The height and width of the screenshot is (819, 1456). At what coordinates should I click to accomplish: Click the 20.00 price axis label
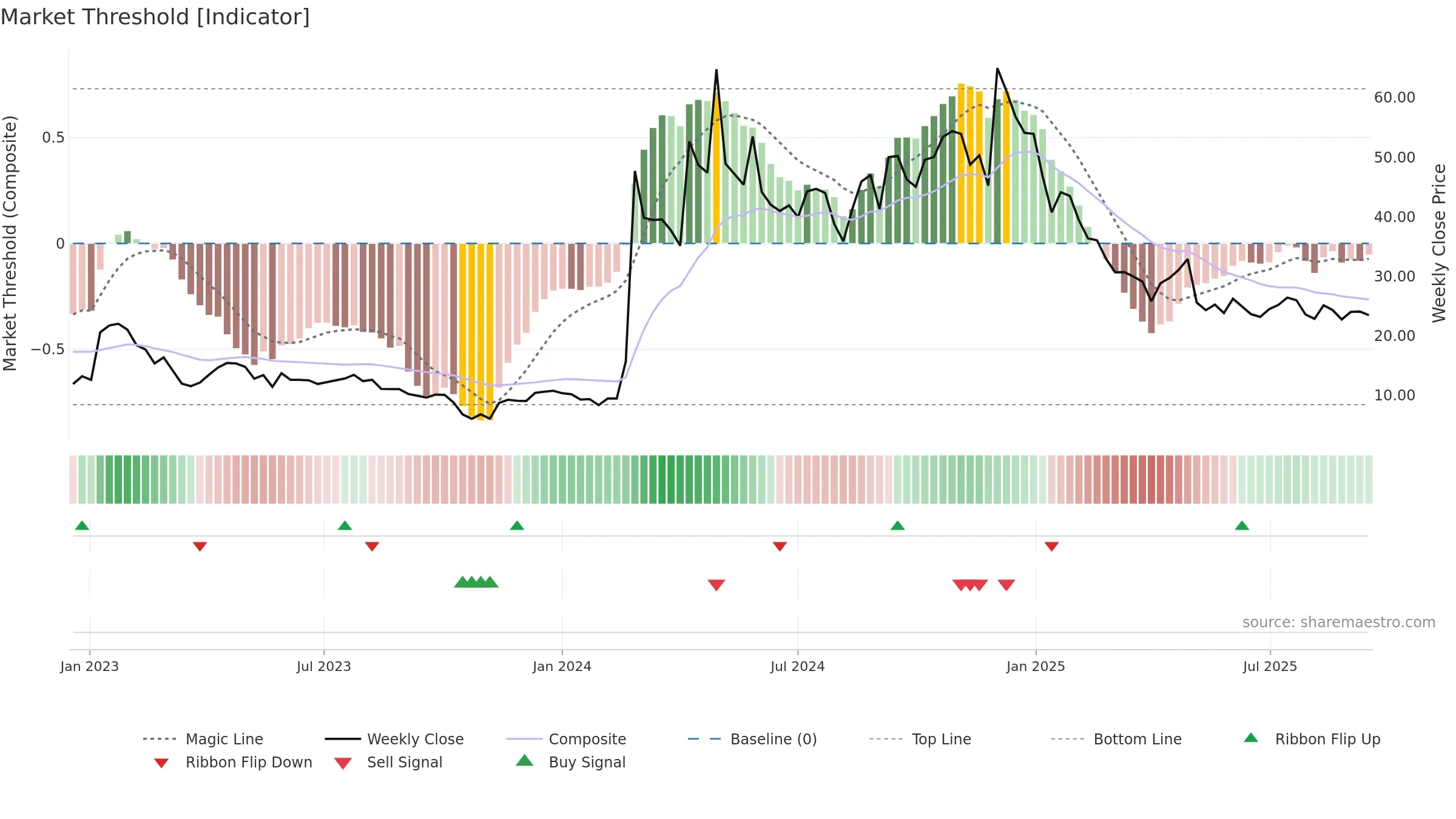tap(1395, 335)
